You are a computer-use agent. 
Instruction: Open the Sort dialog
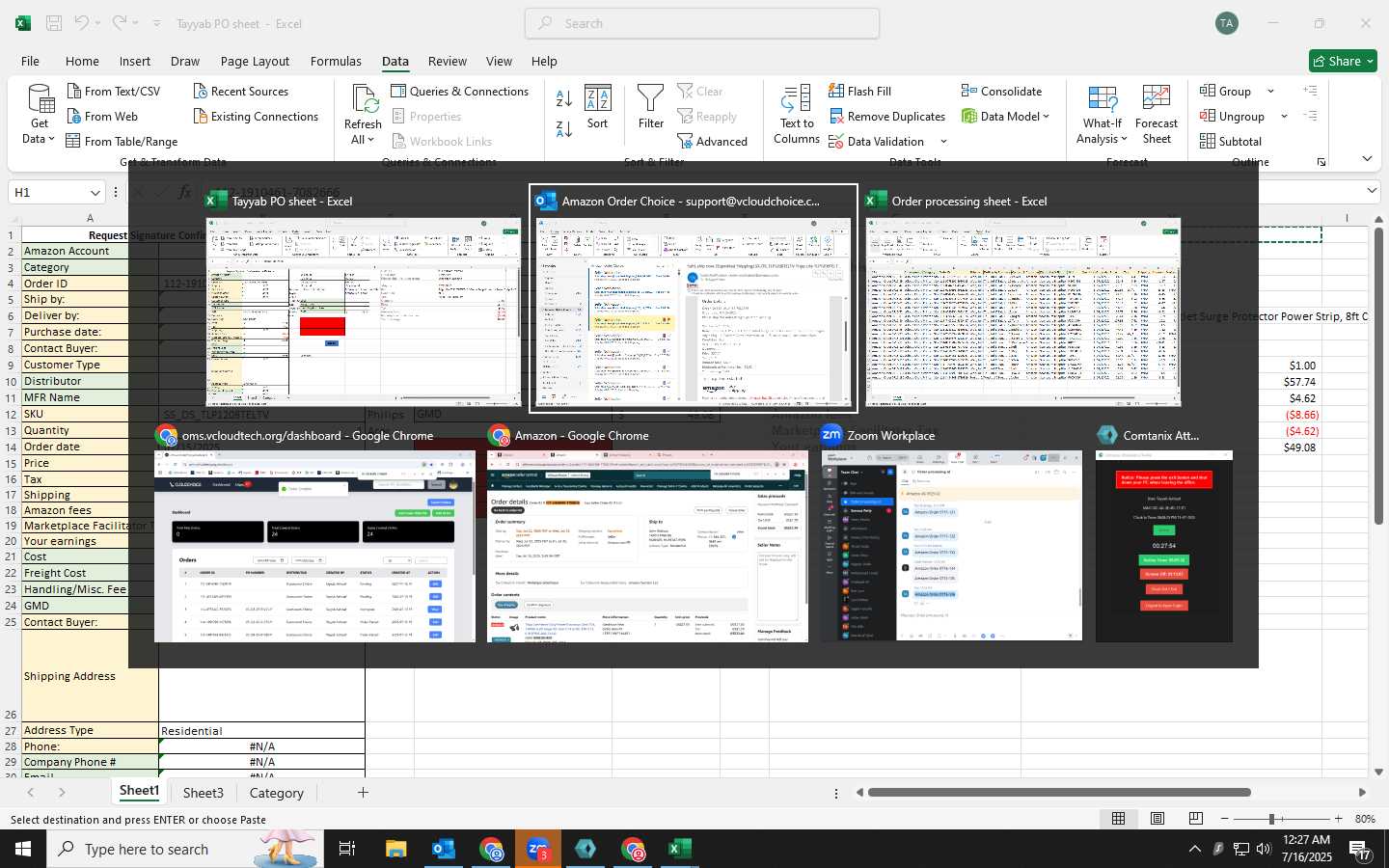[598, 106]
